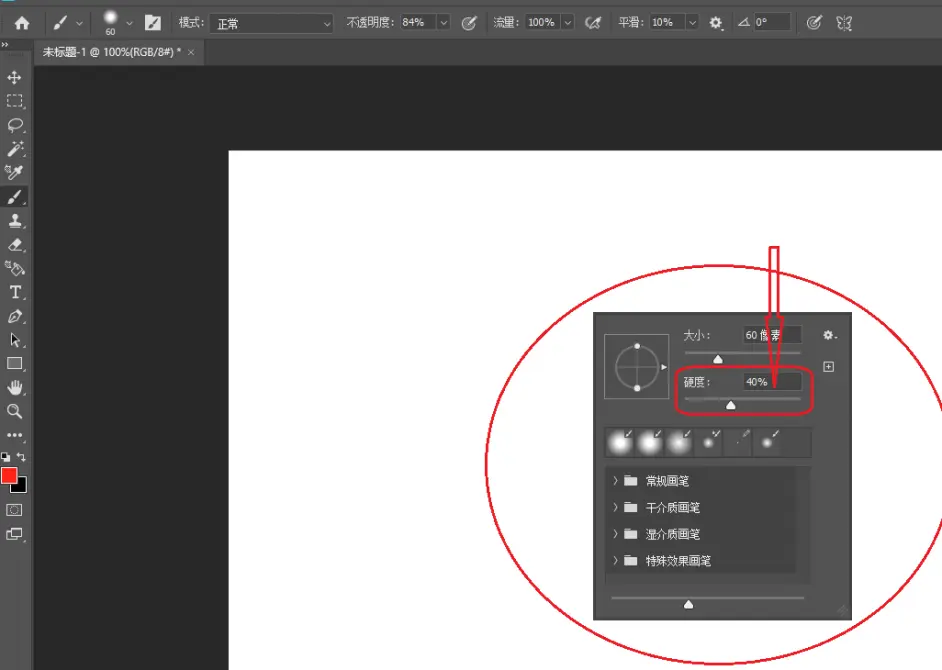Expand the toolbar double-arrow
This screenshot has height=670, width=942.
coord(5,44)
